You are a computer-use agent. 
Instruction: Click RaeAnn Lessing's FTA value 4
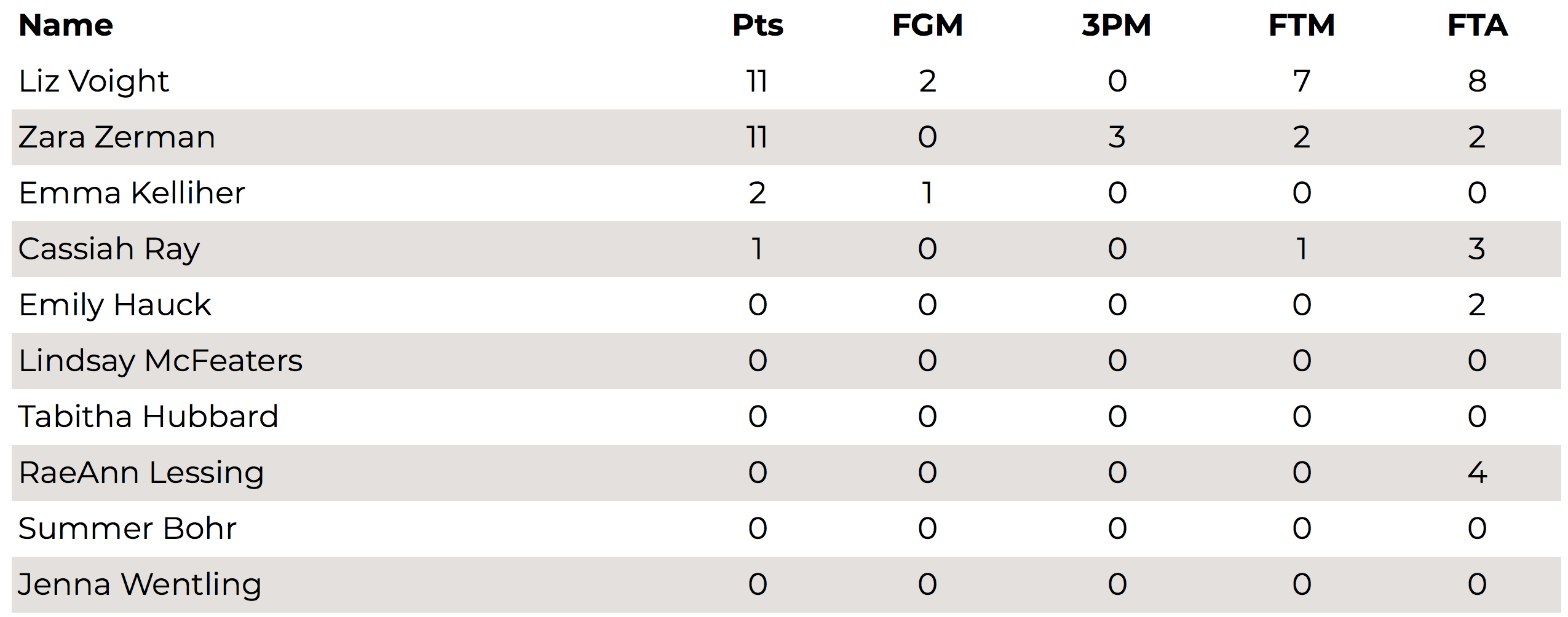(1477, 473)
